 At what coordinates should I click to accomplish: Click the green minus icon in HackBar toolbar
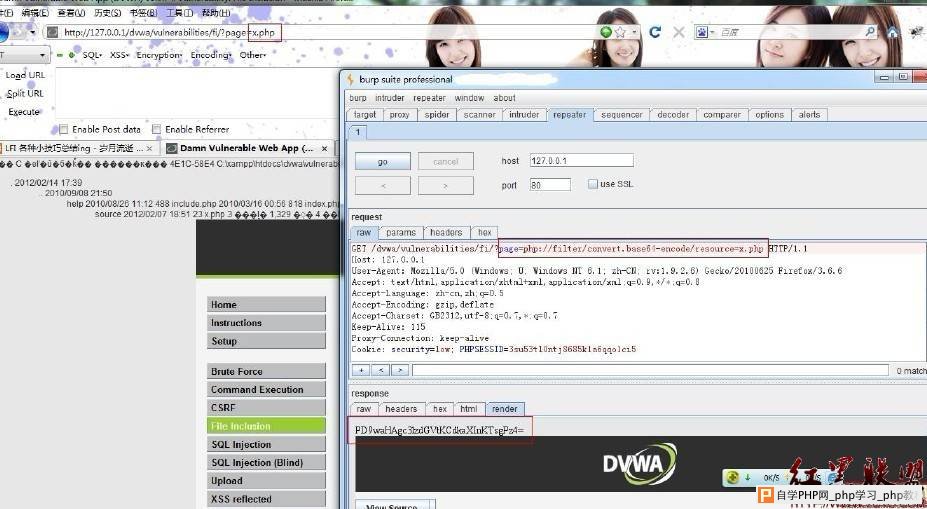tap(60, 55)
